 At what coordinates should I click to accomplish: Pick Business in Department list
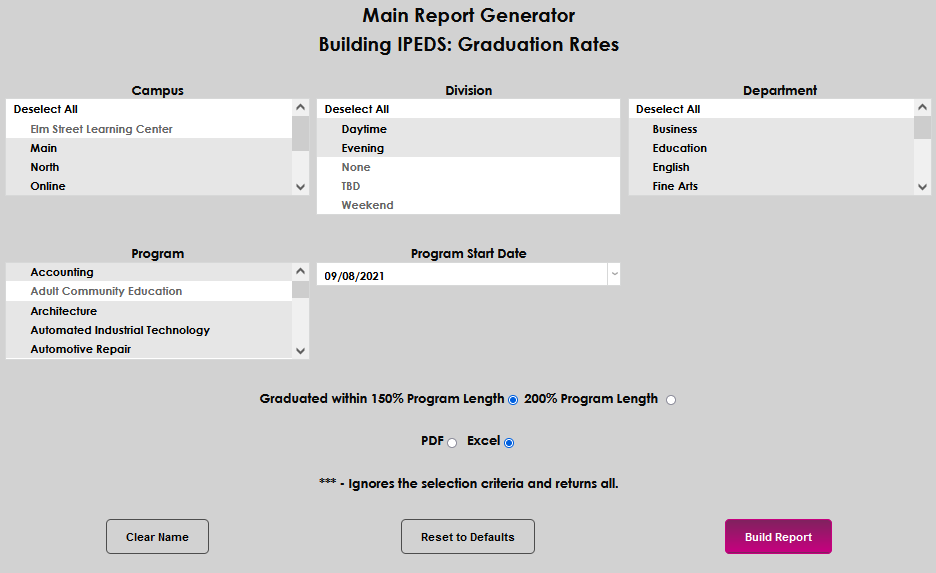tap(675, 129)
